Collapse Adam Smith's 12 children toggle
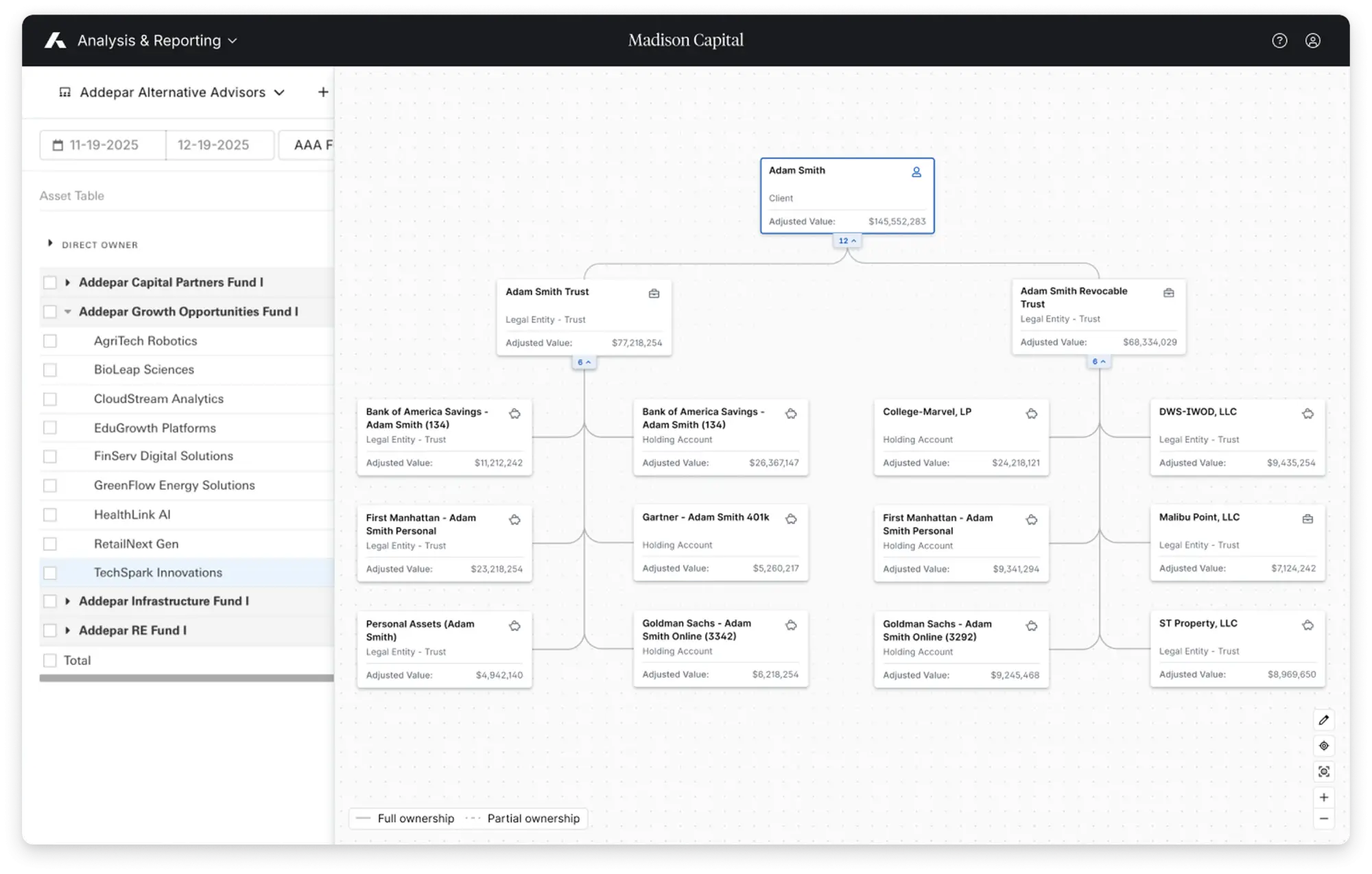This screenshot has width=1372, height=874. [847, 241]
